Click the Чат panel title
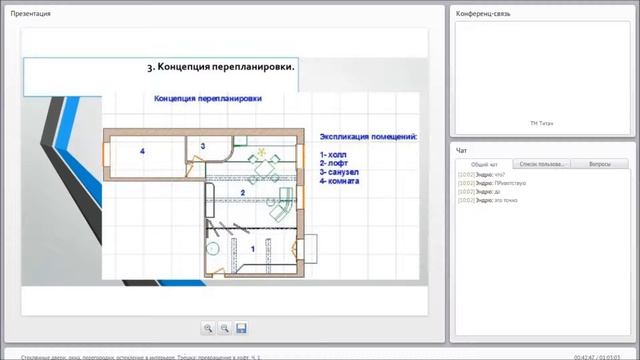 (x=461, y=151)
